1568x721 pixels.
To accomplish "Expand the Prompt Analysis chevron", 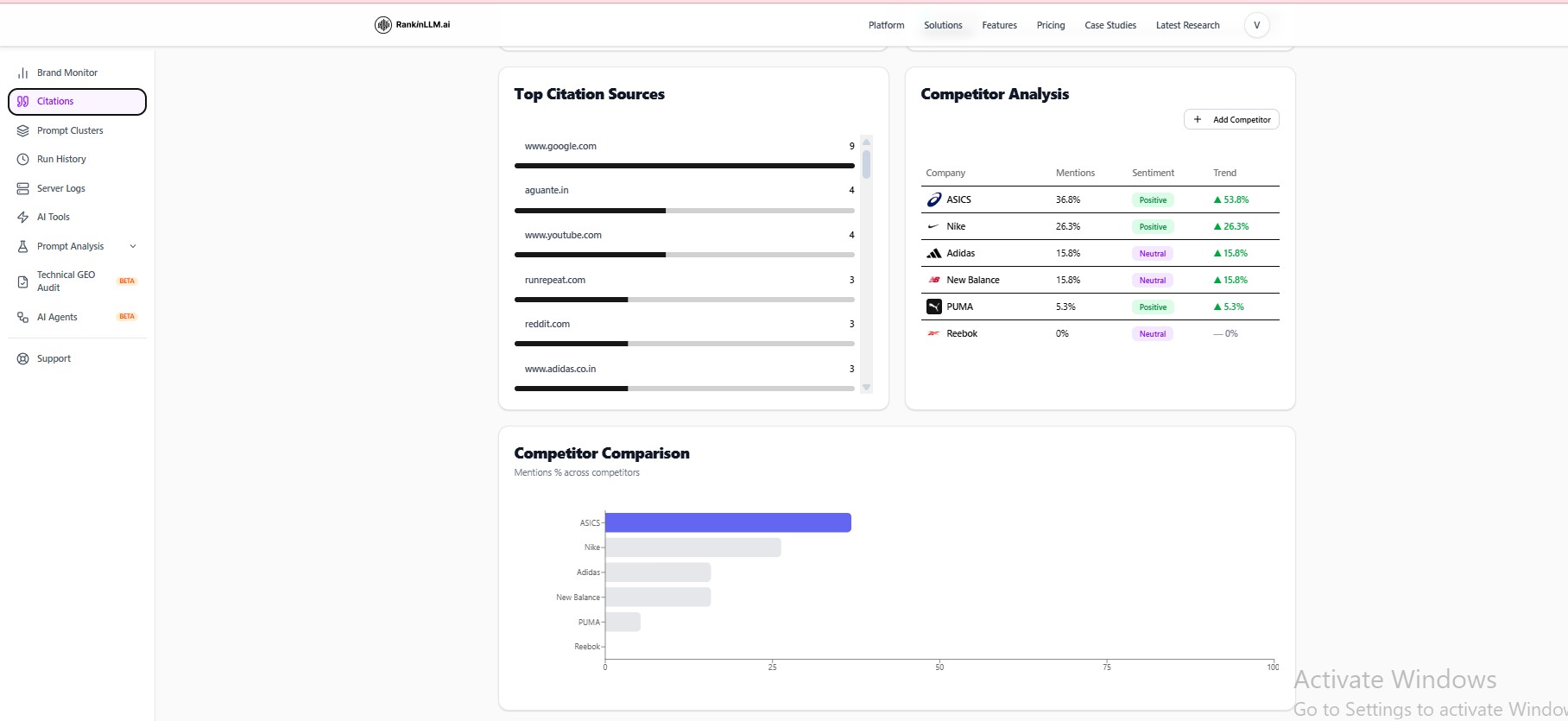I will [133, 247].
